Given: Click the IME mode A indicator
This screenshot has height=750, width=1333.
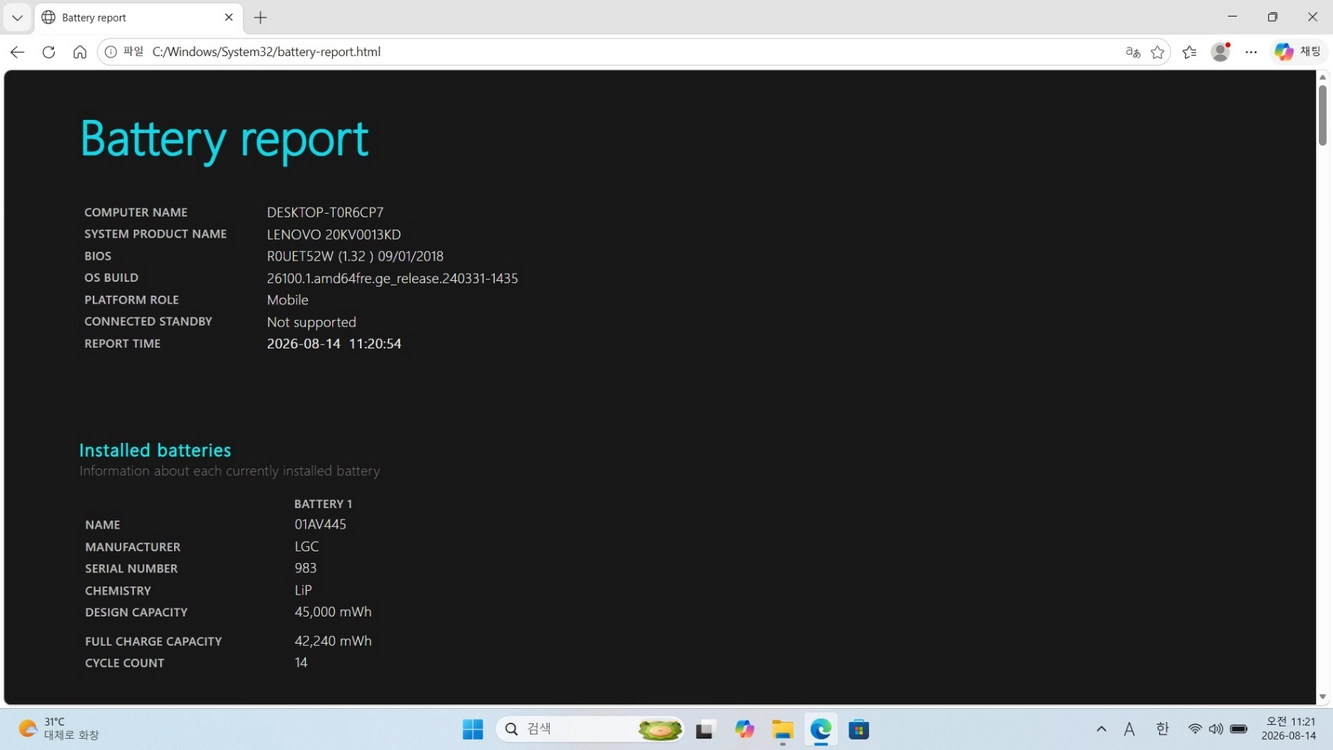Looking at the screenshot, I should [1129, 730].
